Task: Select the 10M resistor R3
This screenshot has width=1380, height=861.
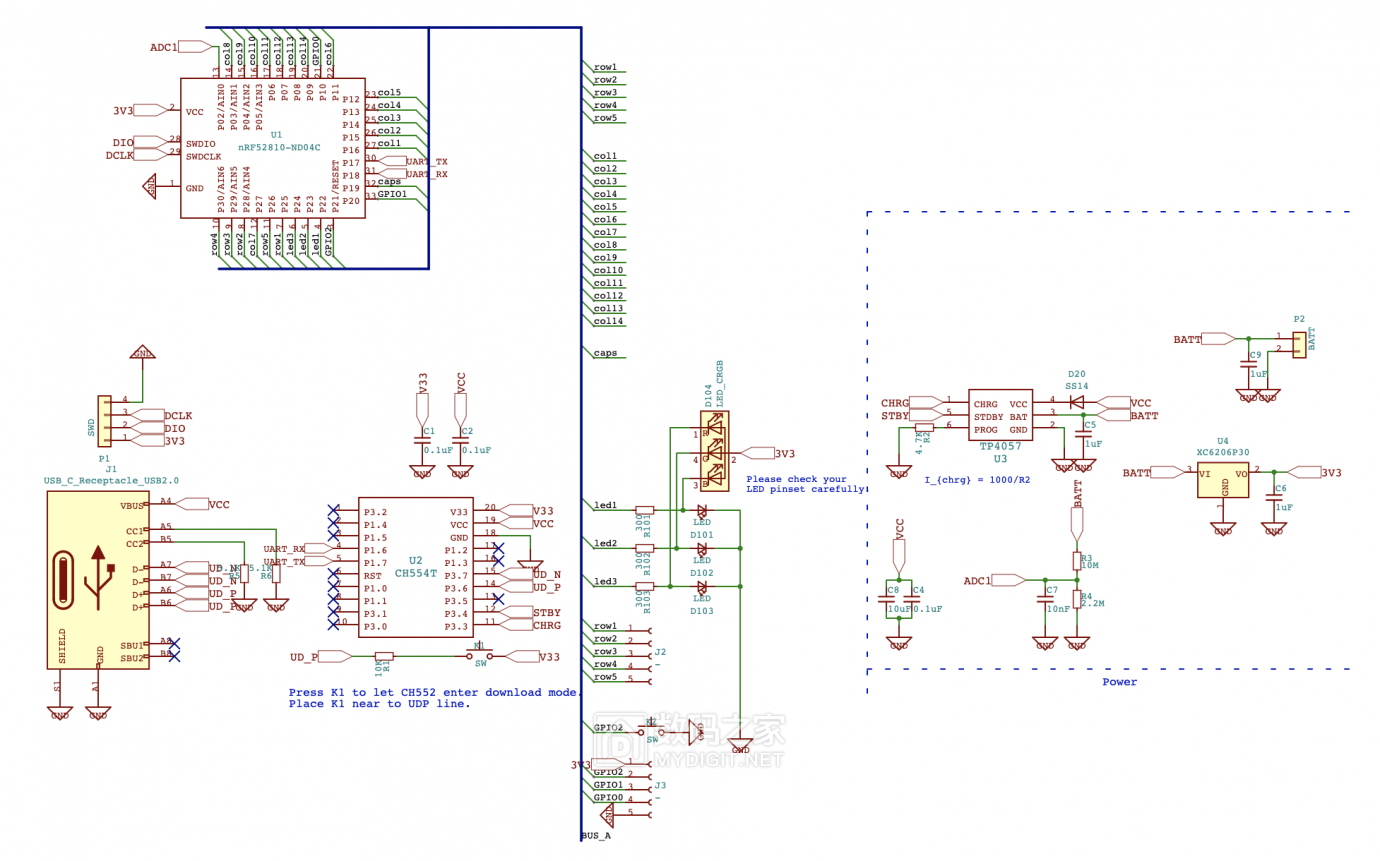Action: (1077, 560)
